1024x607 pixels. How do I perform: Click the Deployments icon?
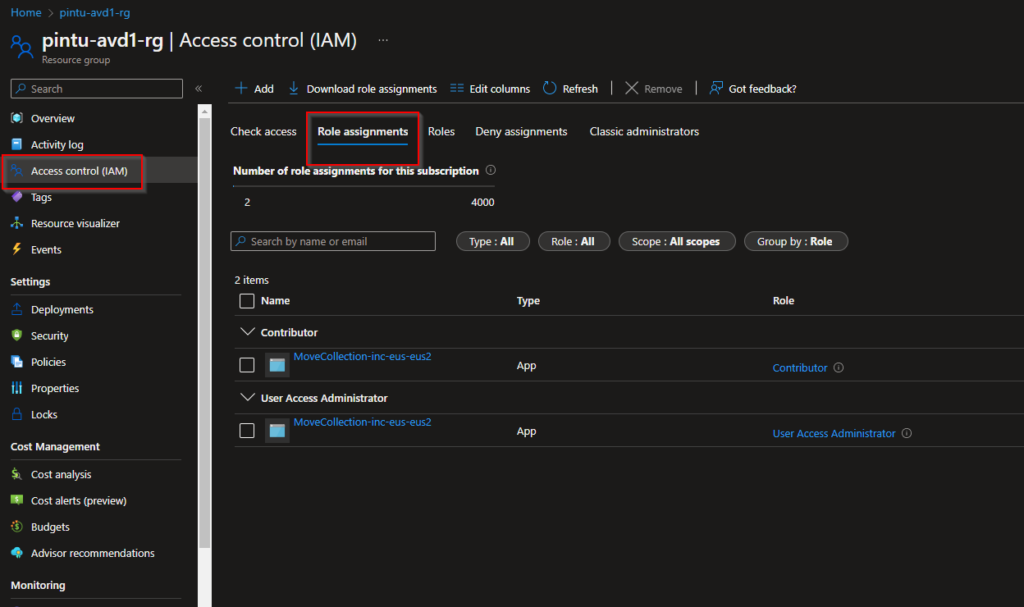(x=17, y=309)
